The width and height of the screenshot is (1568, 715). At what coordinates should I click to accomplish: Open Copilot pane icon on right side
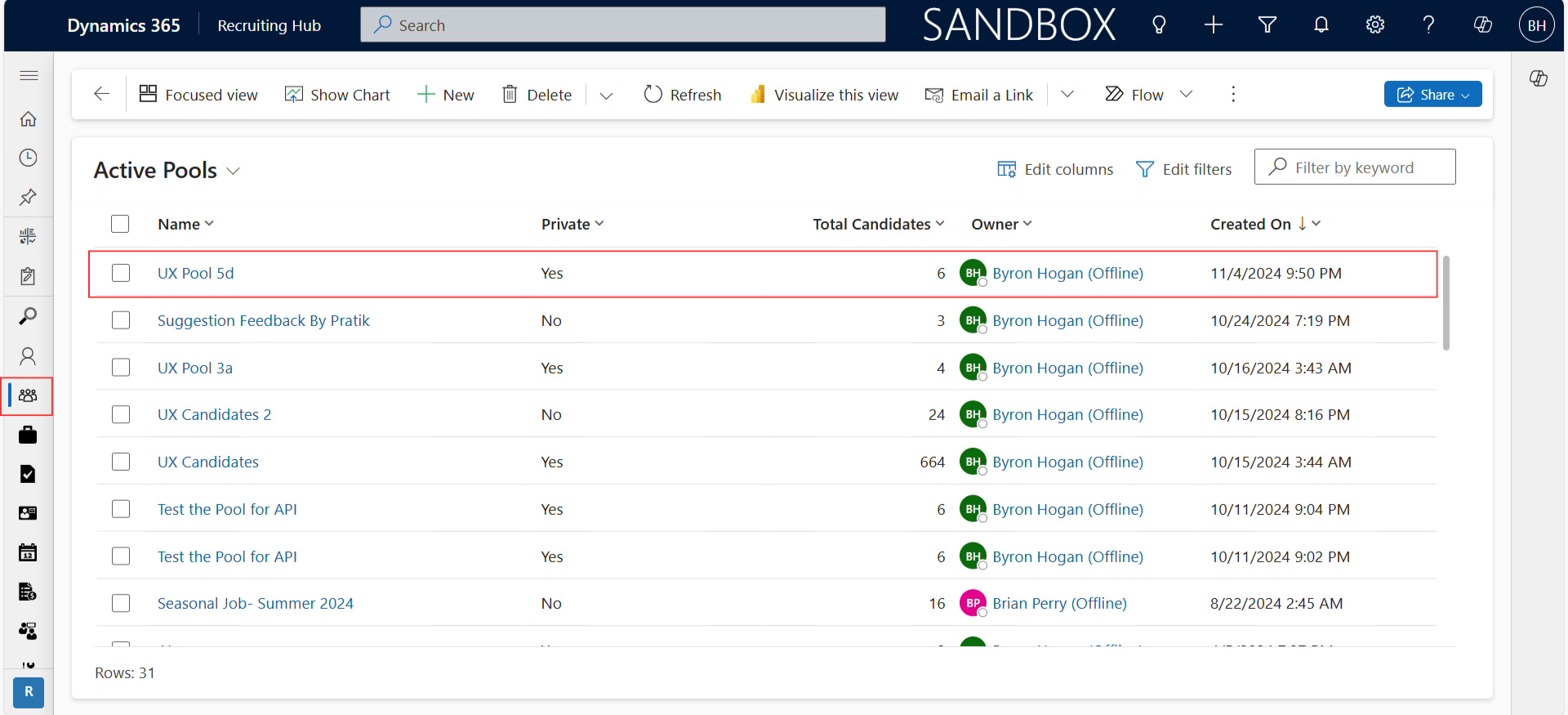[x=1539, y=78]
